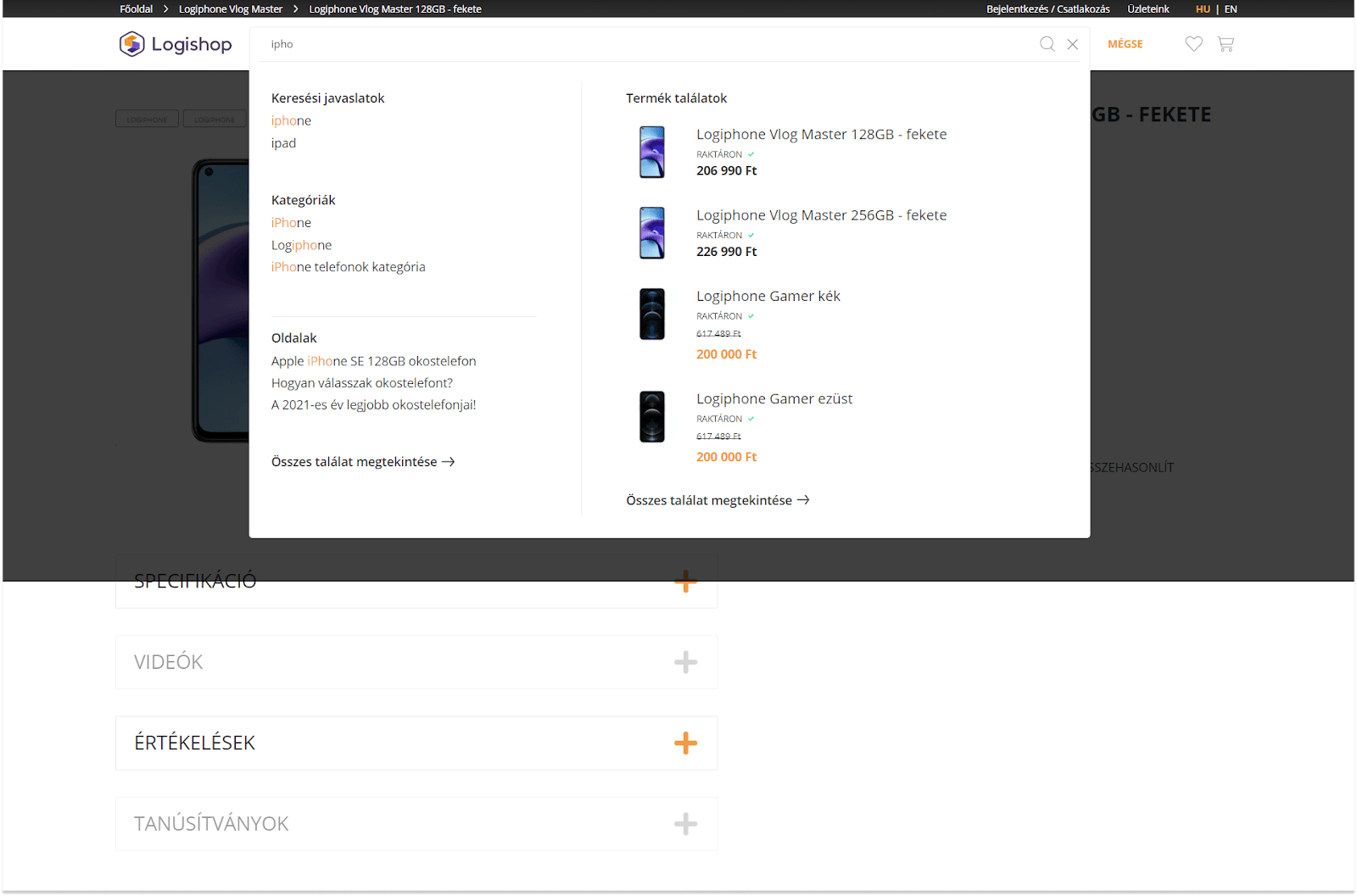Open A 2021-es év legjobb okostelefonjai page
Viewport: 1357px width, 896px height.
[x=373, y=405]
